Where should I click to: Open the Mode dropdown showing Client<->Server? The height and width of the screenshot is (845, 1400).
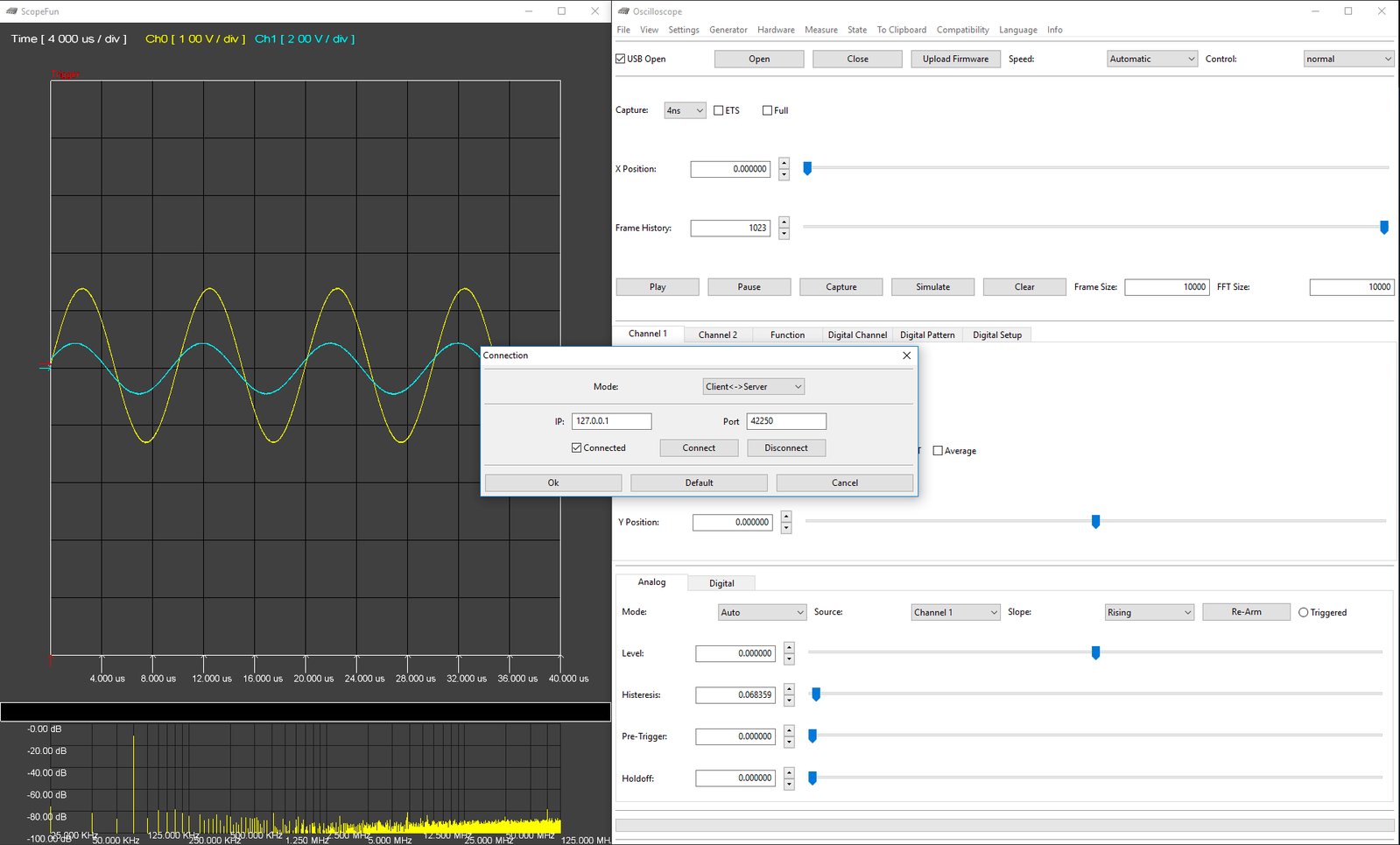[754, 386]
